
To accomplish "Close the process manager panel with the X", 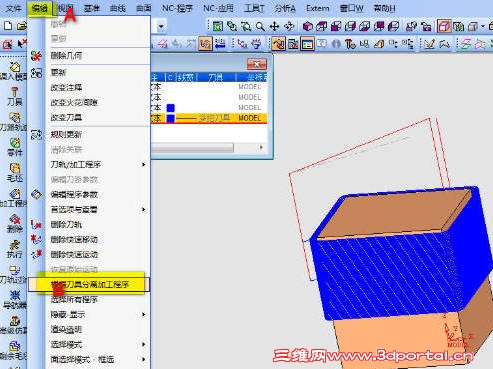I will pyautogui.click(x=257, y=64).
